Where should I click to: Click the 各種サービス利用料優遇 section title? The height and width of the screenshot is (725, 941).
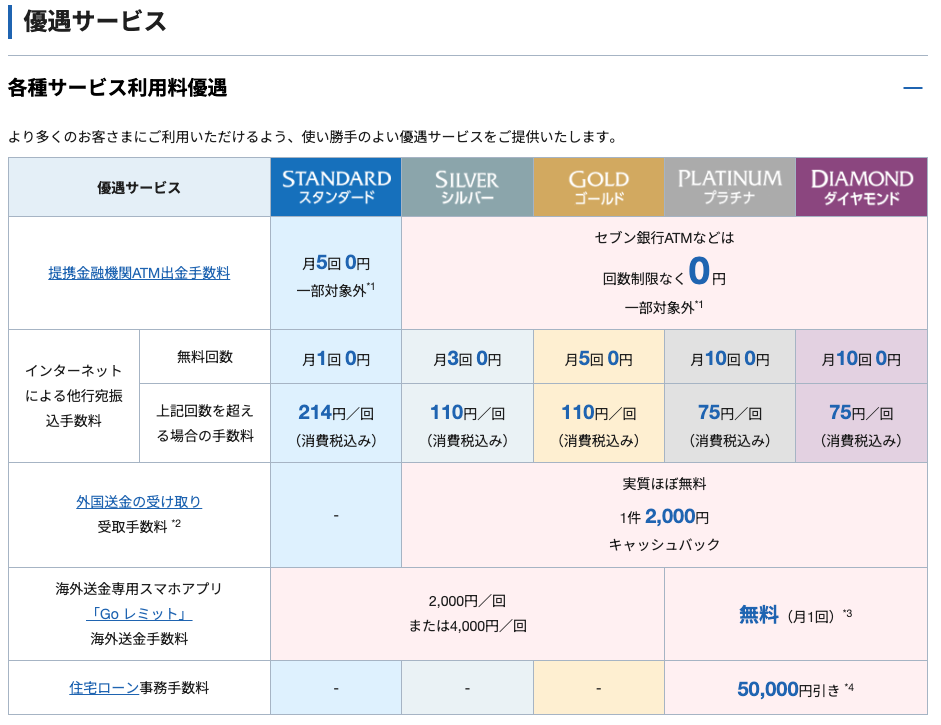point(118,88)
